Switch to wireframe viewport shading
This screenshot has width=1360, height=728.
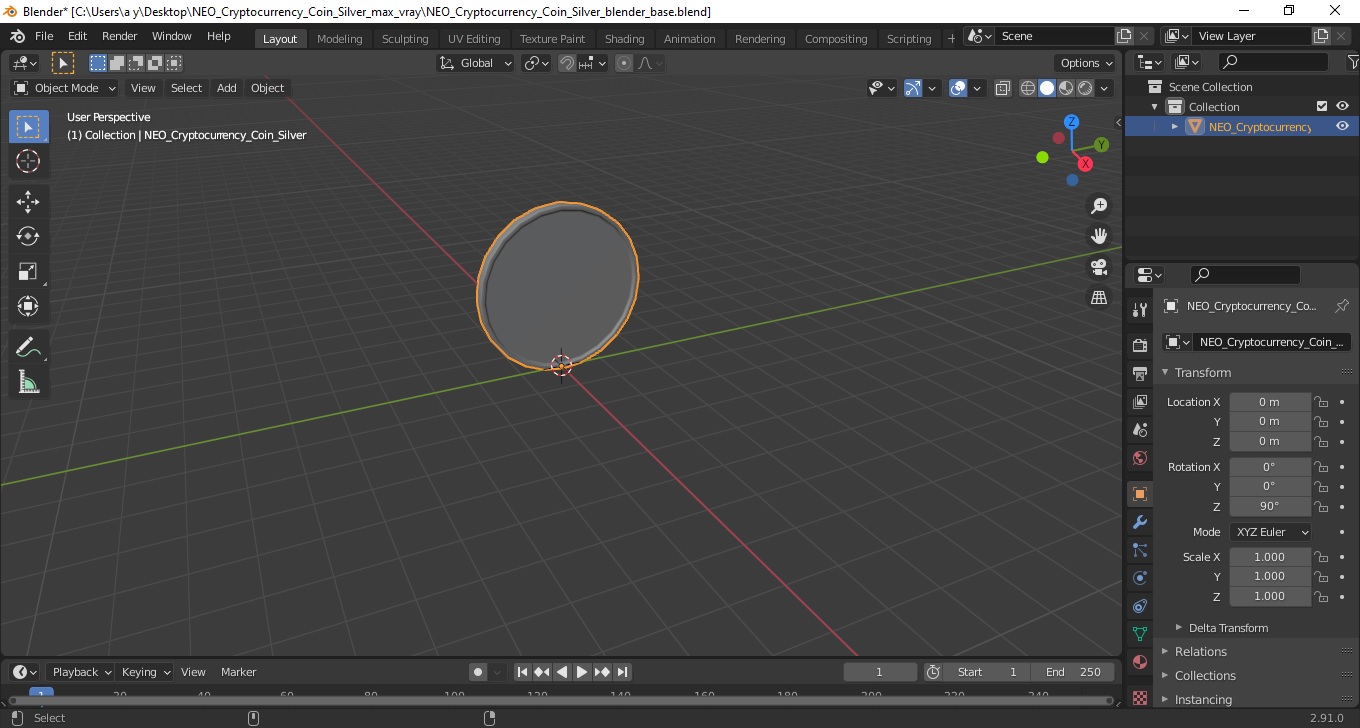point(1028,88)
